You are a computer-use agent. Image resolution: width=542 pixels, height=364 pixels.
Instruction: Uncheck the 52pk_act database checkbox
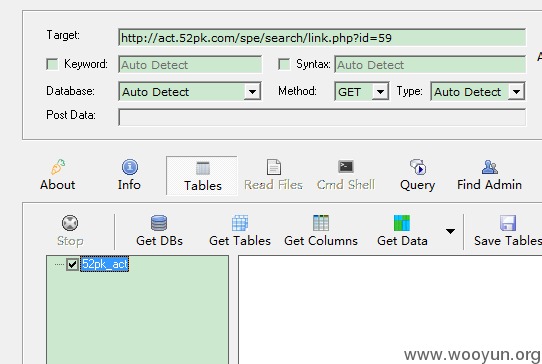coord(72,265)
